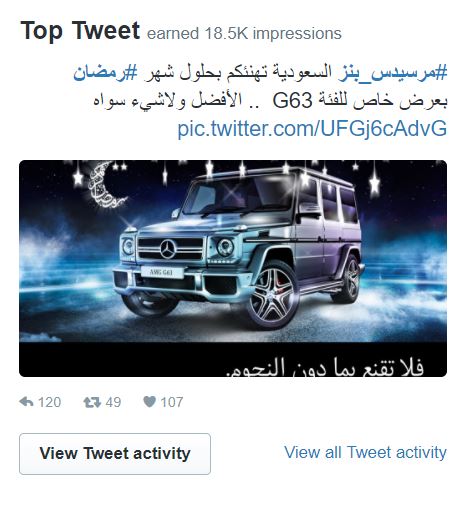Click the retweet count 49

[x=113, y=402]
